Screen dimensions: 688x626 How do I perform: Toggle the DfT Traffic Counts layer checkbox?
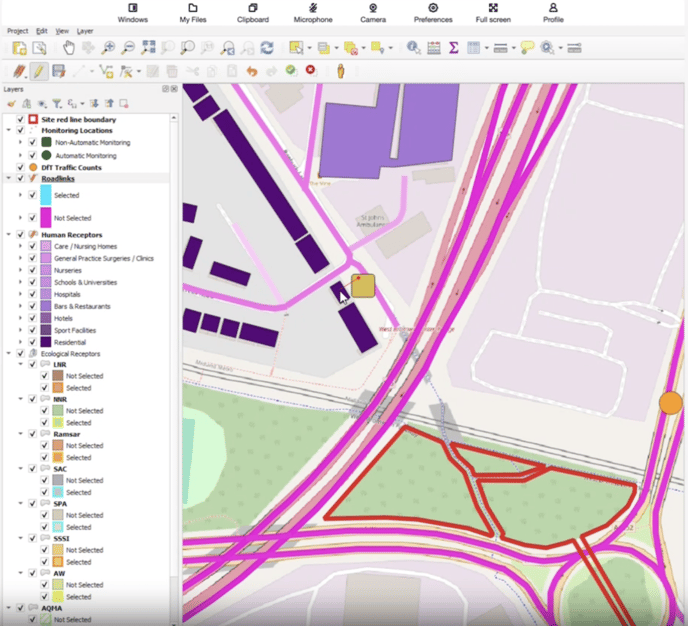tap(20, 167)
